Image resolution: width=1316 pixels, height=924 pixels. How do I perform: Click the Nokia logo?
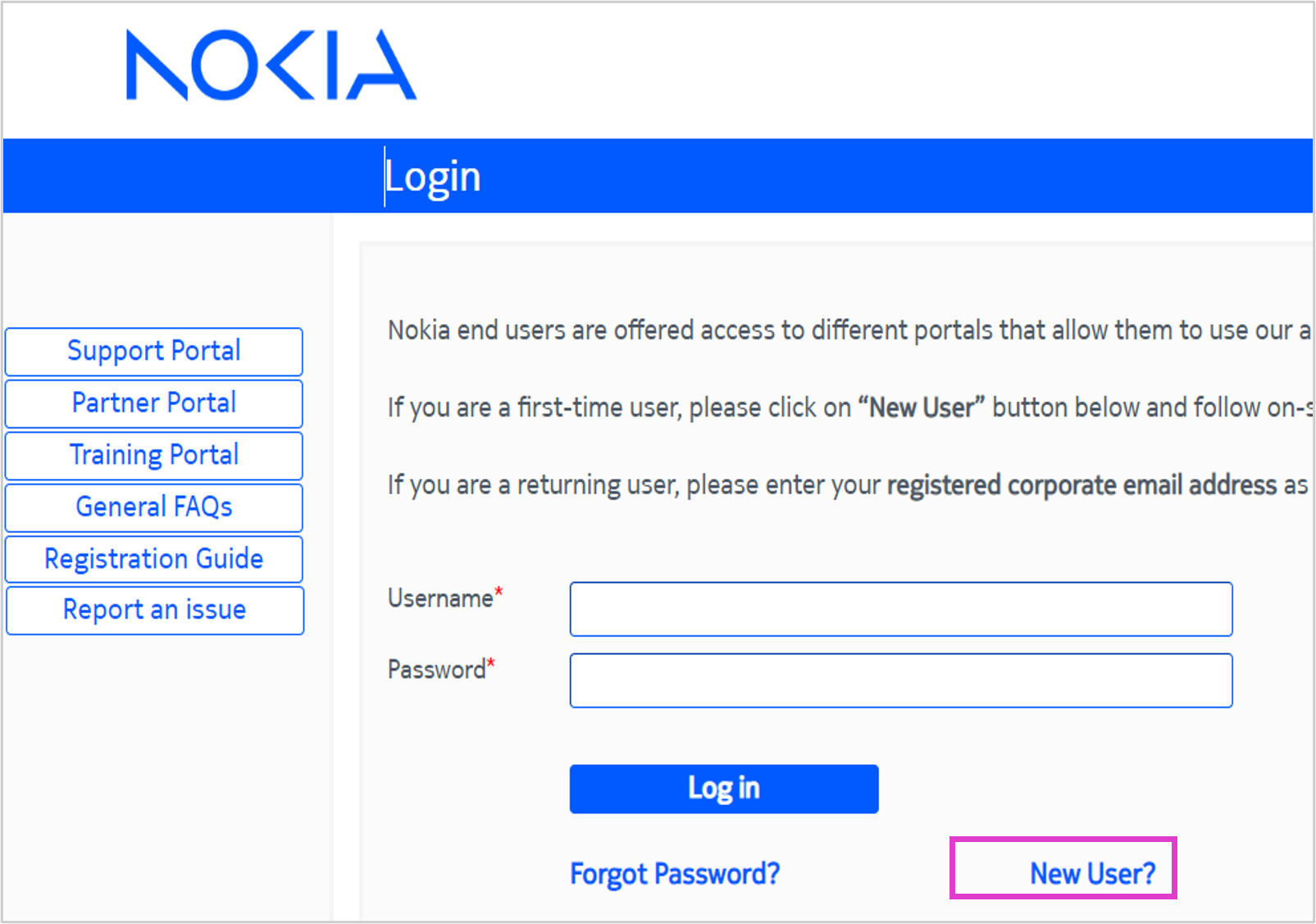(x=271, y=66)
